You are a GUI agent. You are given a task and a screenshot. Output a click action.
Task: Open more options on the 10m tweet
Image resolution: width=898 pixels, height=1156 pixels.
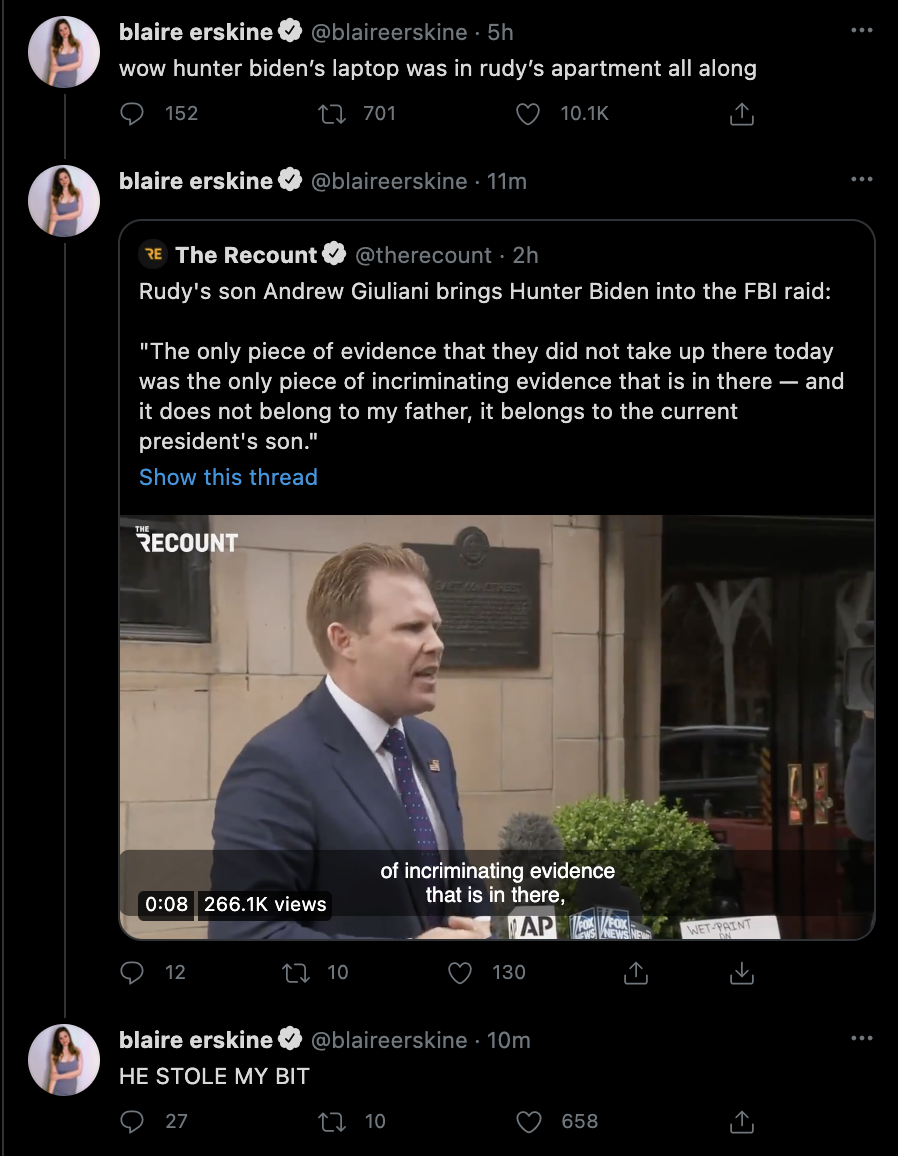click(861, 1039)
